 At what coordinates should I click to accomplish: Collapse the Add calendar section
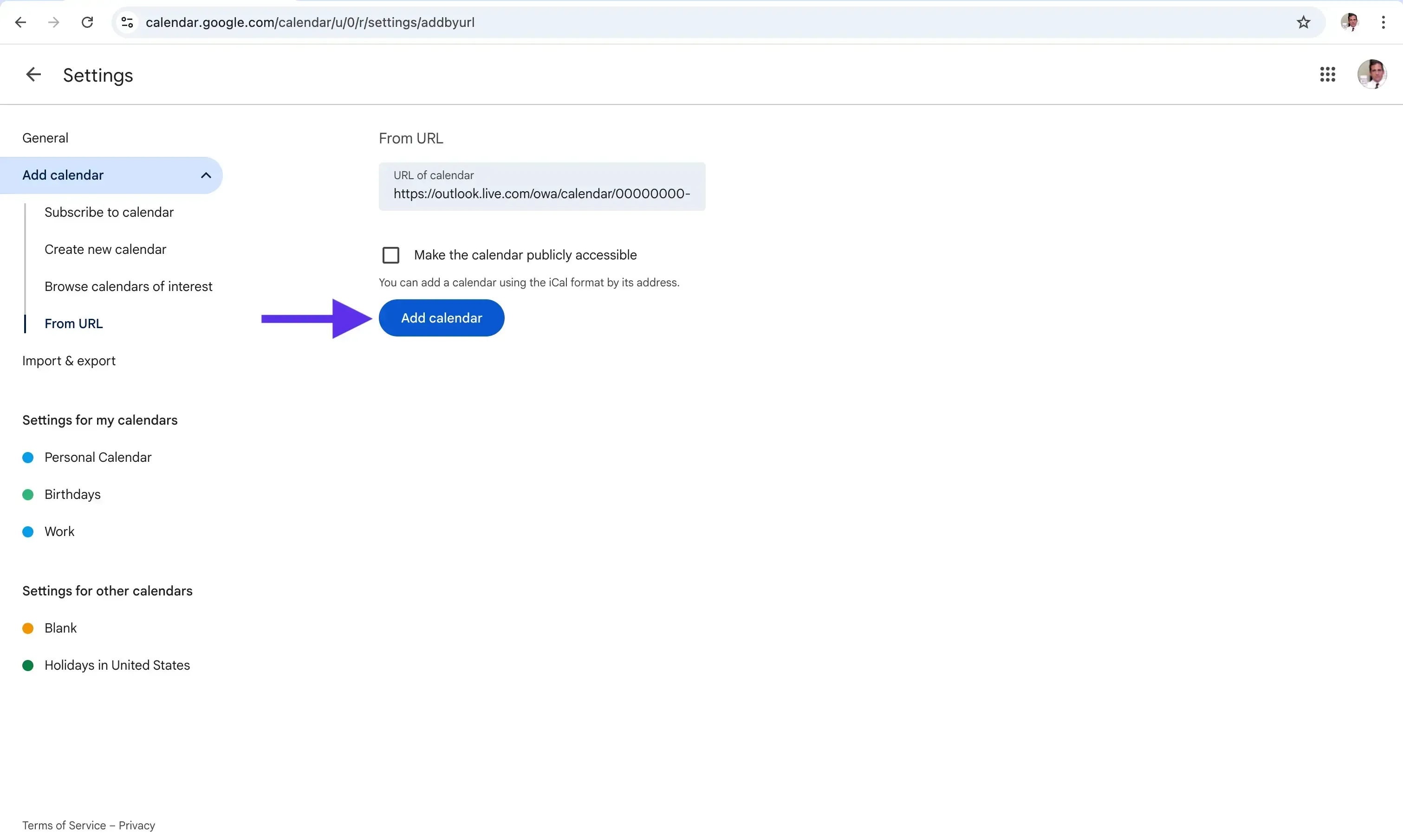click(206, 175)
